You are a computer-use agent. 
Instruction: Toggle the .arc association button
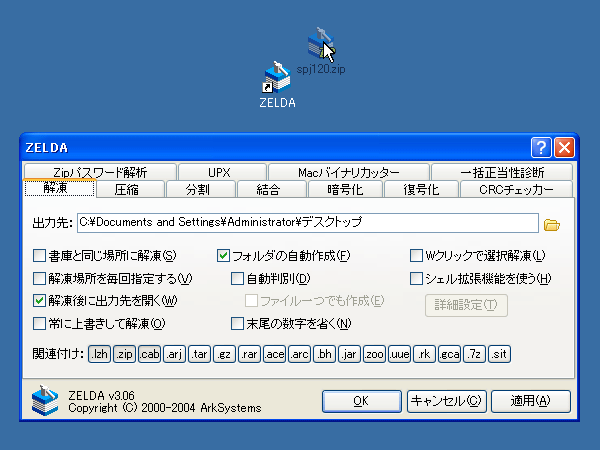pyautogui.click(x=299, y=354)
